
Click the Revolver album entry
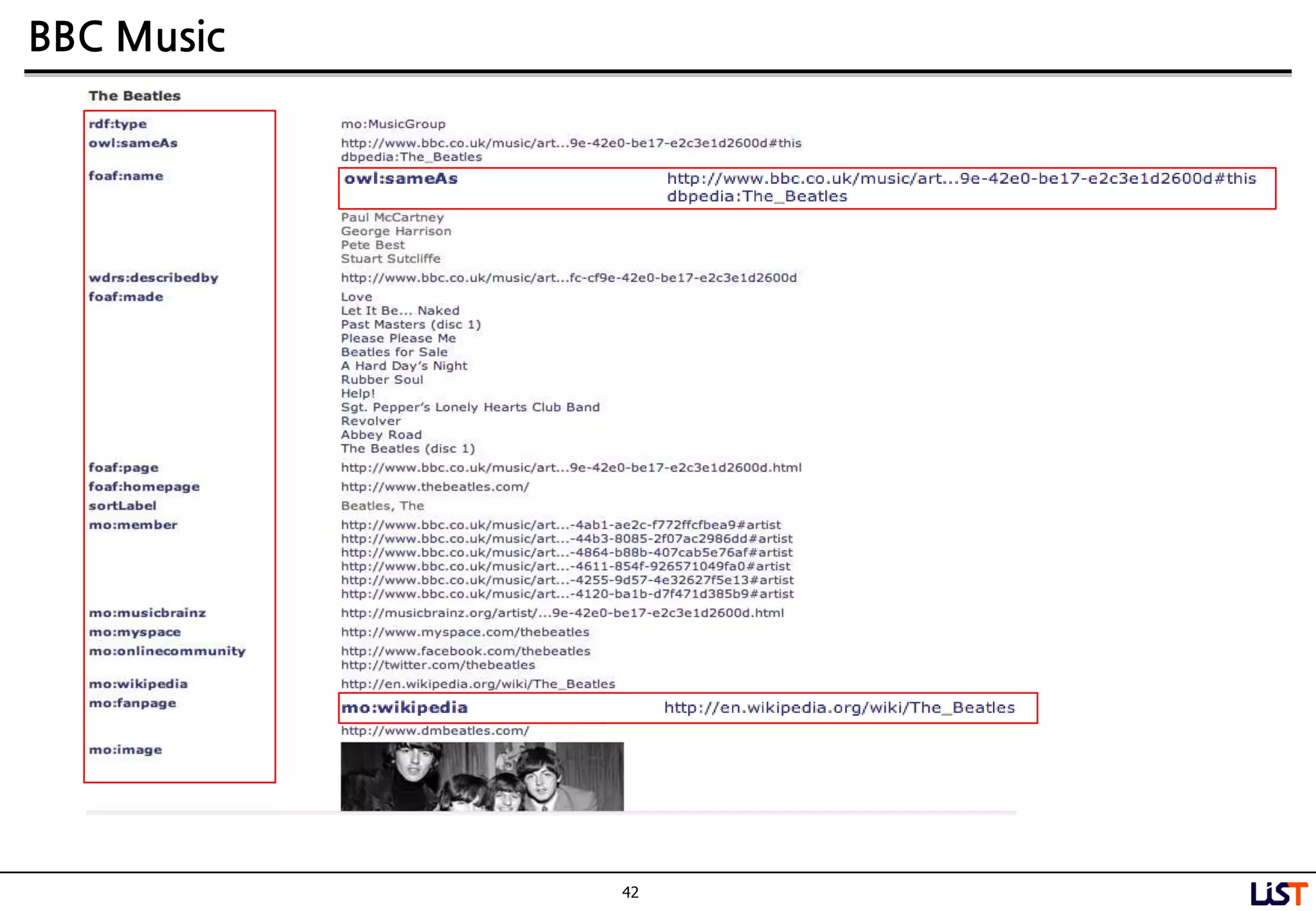(371, 421)
